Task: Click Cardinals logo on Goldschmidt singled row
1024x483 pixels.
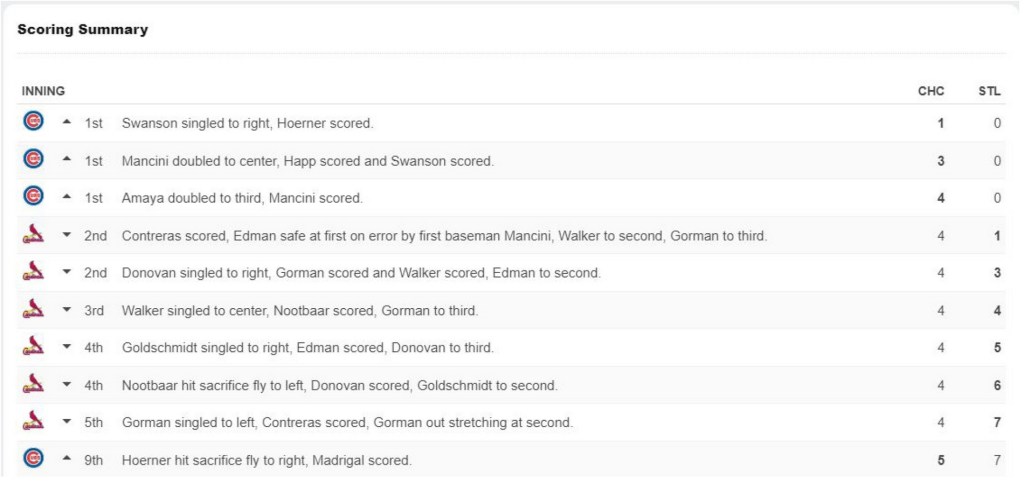Action: pos(33,347)
